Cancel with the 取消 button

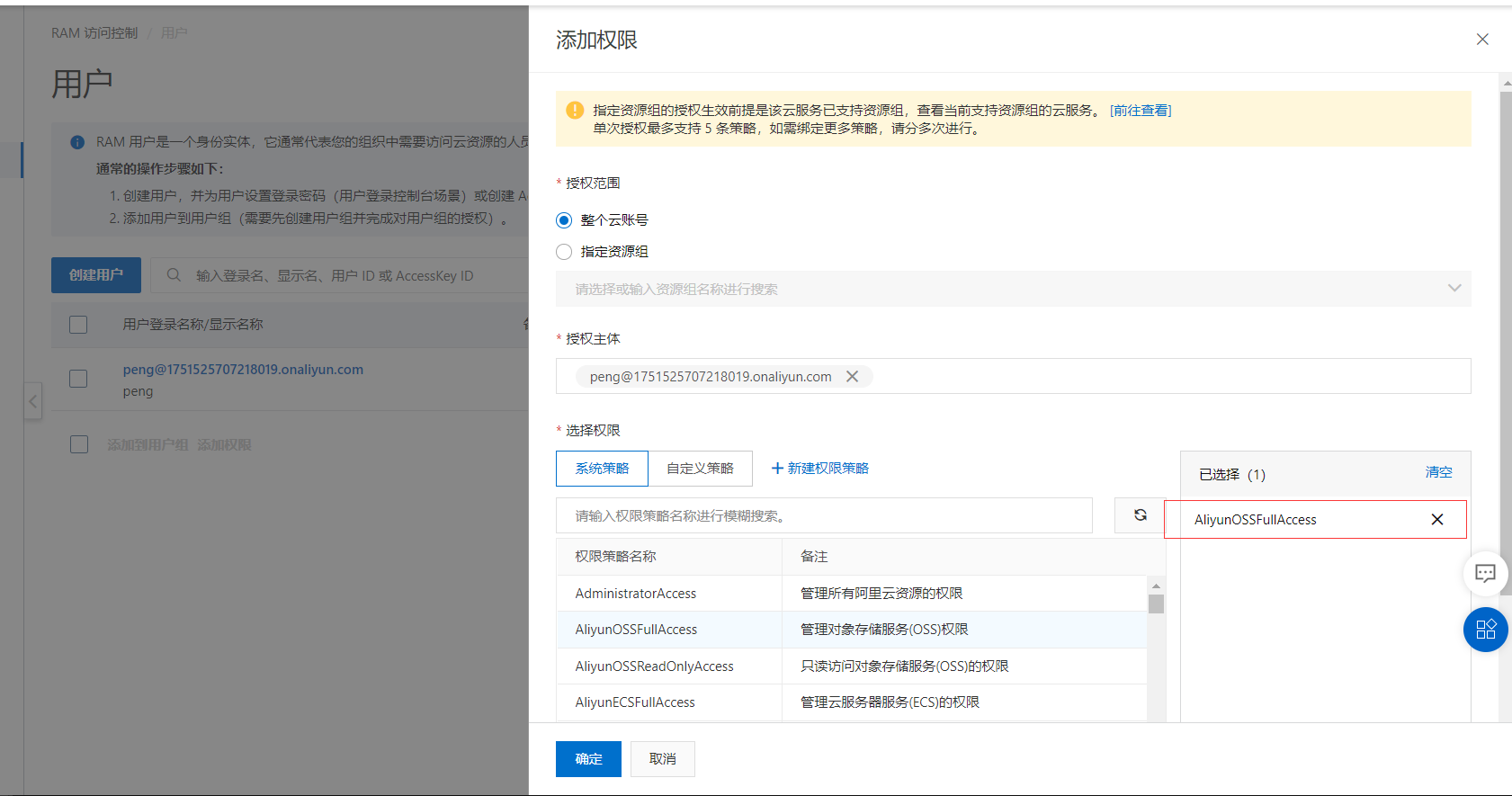pyautogui.click(x=663, y=759)
